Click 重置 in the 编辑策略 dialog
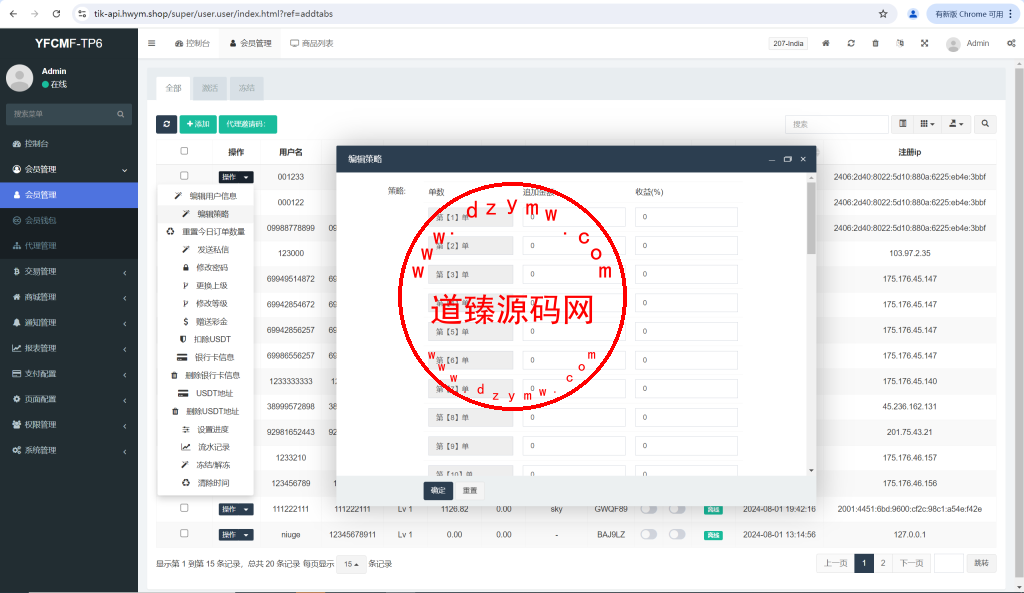The width and height of the screenshot is (1024, 593). tap(470, 490)
